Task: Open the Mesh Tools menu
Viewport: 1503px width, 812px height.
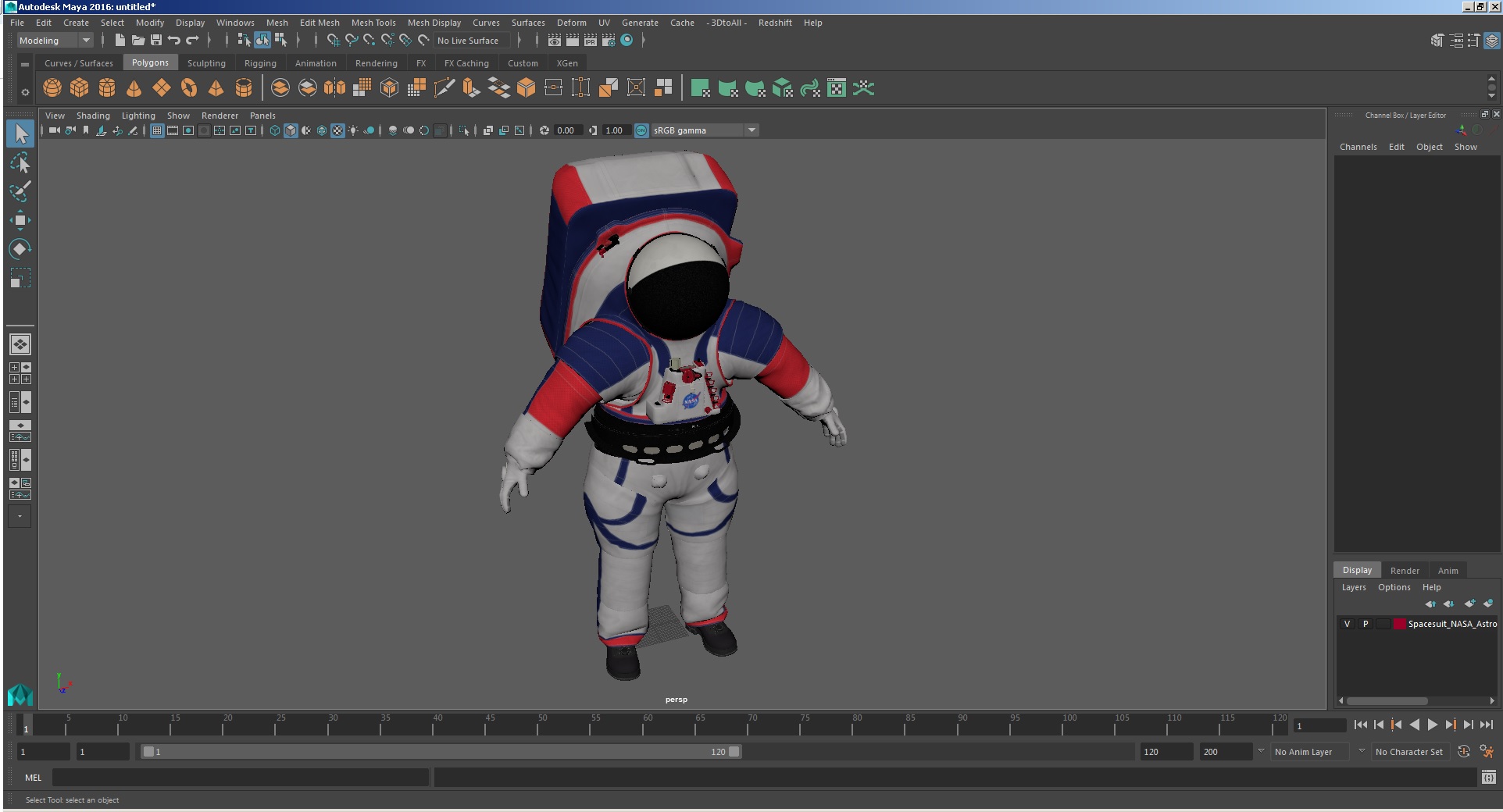Action: pos(373,23)
